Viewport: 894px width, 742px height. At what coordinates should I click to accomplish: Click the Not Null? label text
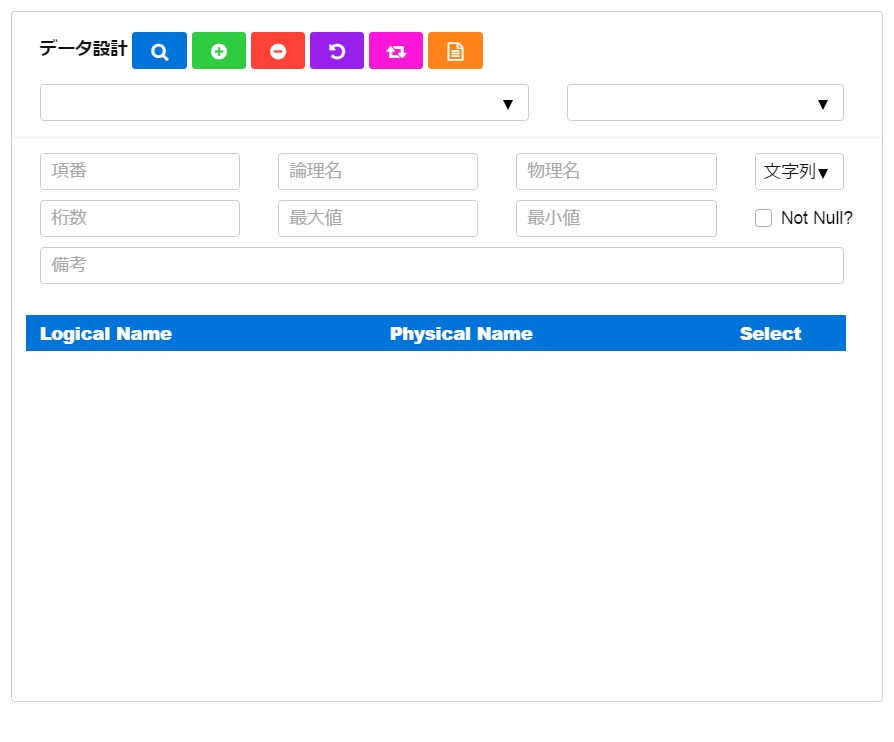pyautogui.click(x=816, y=218)
